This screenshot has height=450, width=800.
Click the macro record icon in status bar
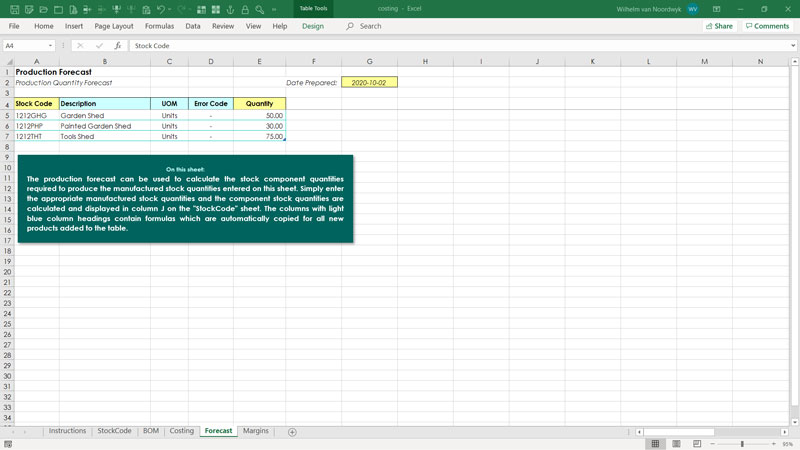(x=8, y=444)
